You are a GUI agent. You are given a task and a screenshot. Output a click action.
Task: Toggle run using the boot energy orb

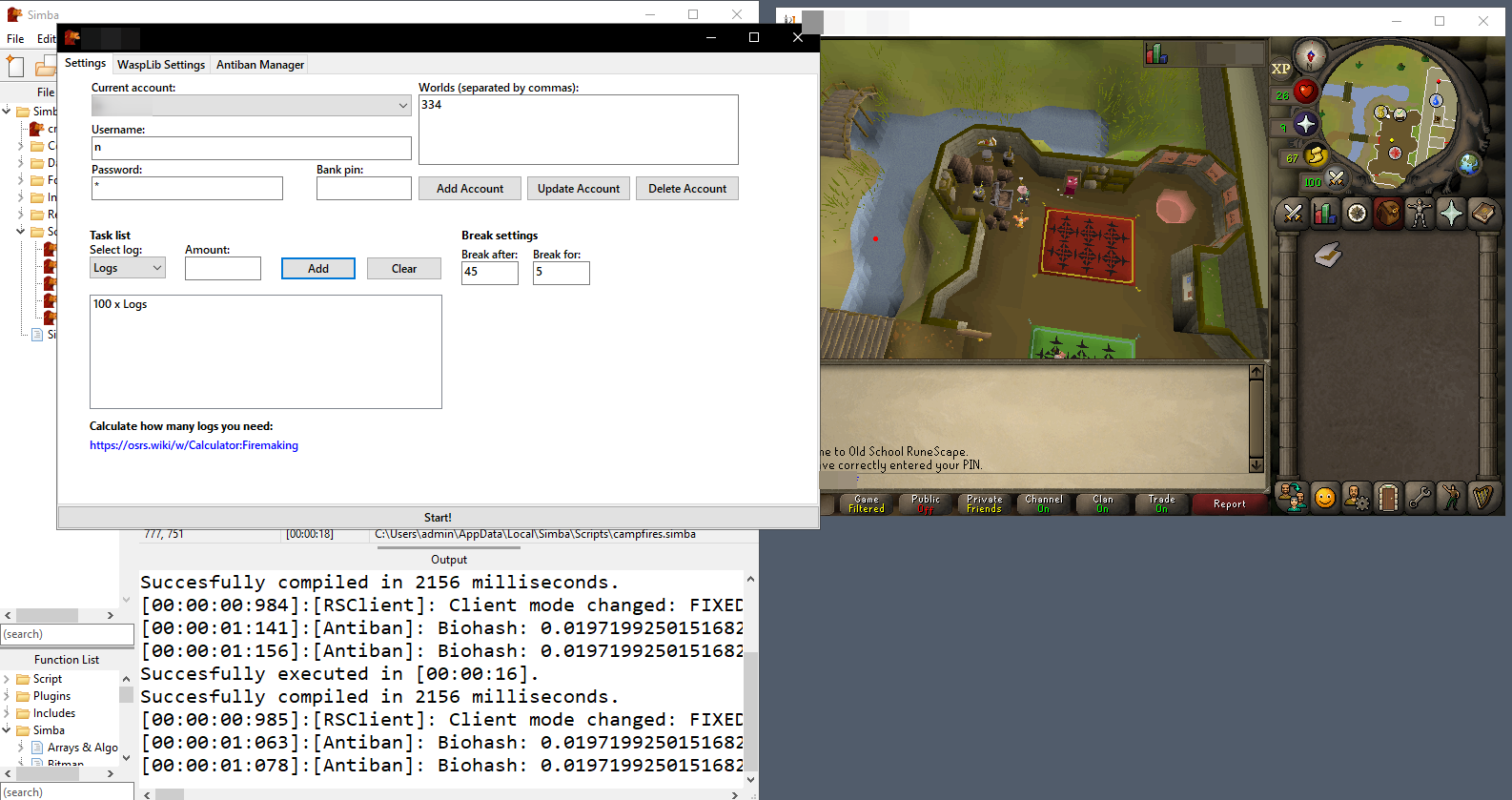tap(1316, 154)
